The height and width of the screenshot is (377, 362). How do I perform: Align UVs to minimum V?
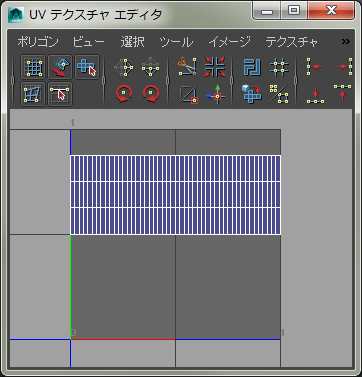pos(315,95)
